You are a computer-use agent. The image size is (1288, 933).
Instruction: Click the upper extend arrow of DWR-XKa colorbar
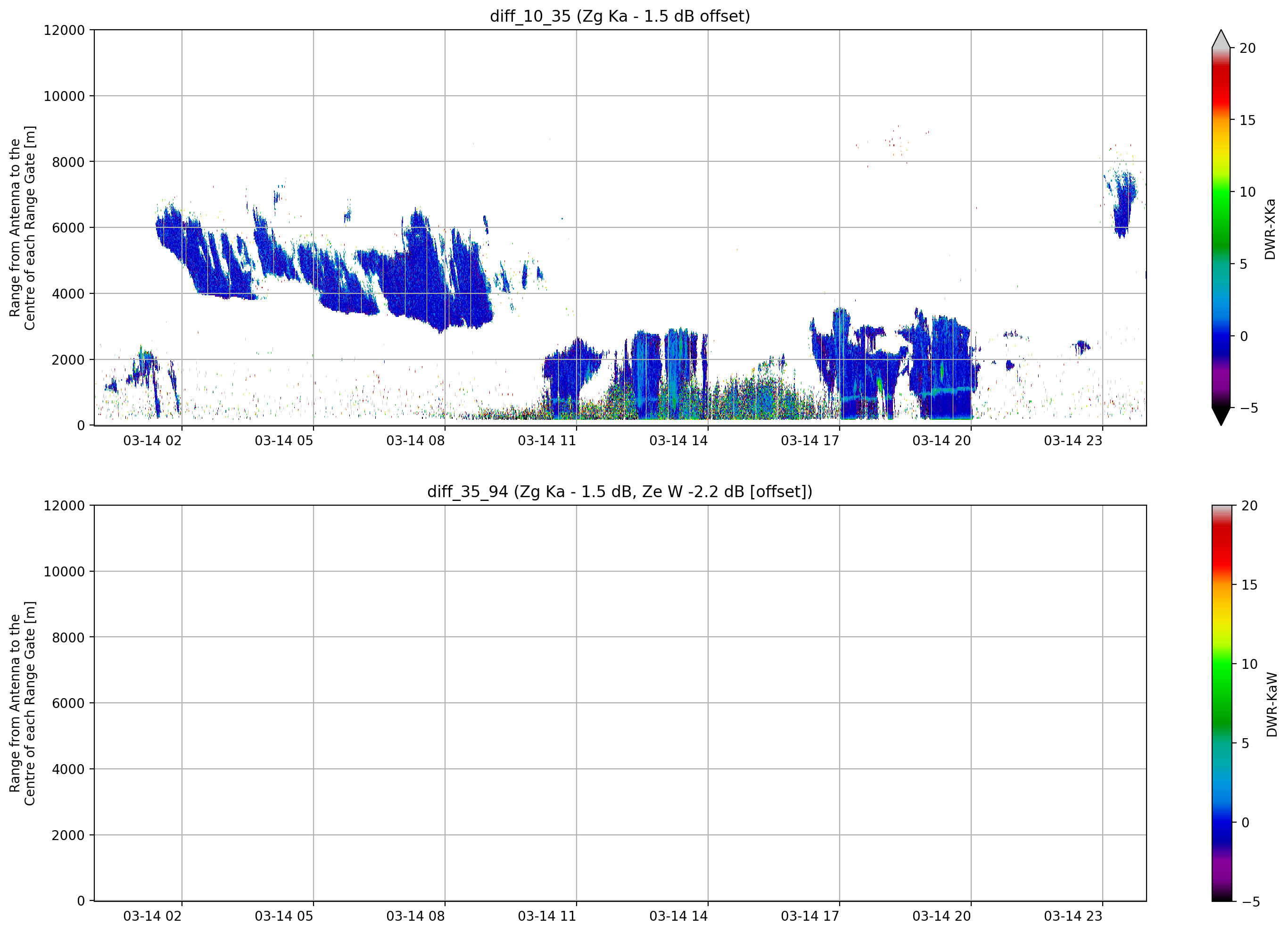[1221, 39]
